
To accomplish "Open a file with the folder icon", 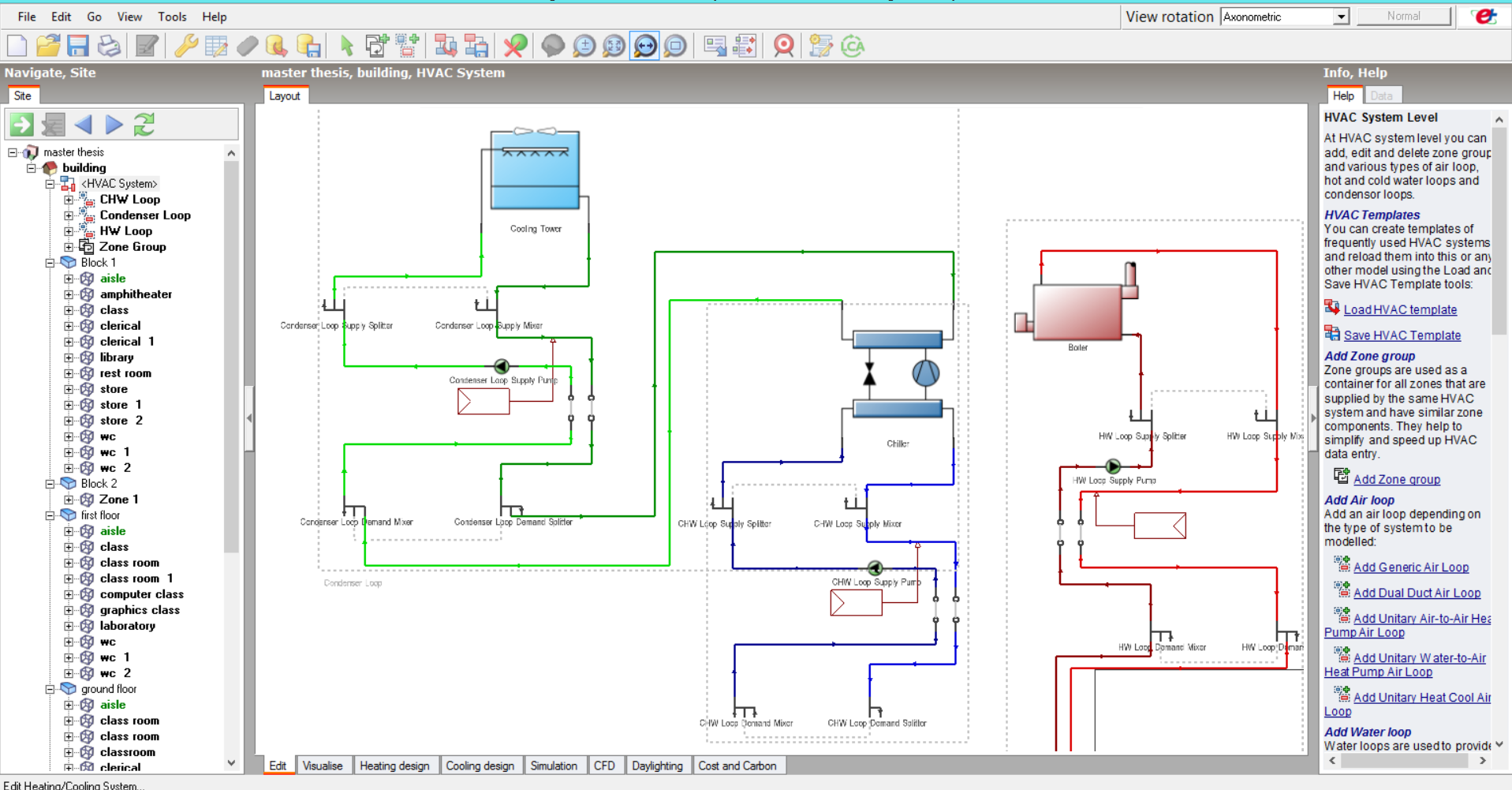I will pos(47,46).
